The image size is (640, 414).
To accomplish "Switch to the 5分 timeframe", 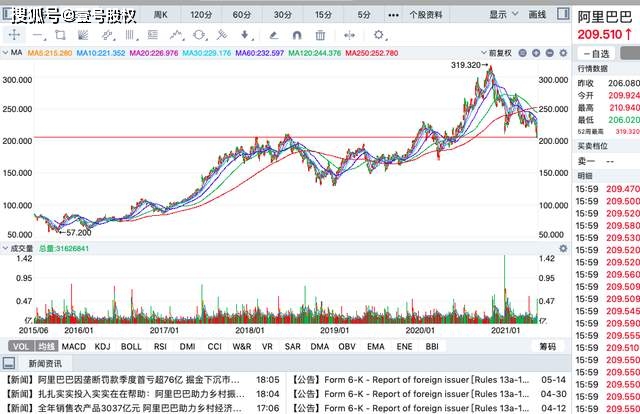I will click(364, 15).
